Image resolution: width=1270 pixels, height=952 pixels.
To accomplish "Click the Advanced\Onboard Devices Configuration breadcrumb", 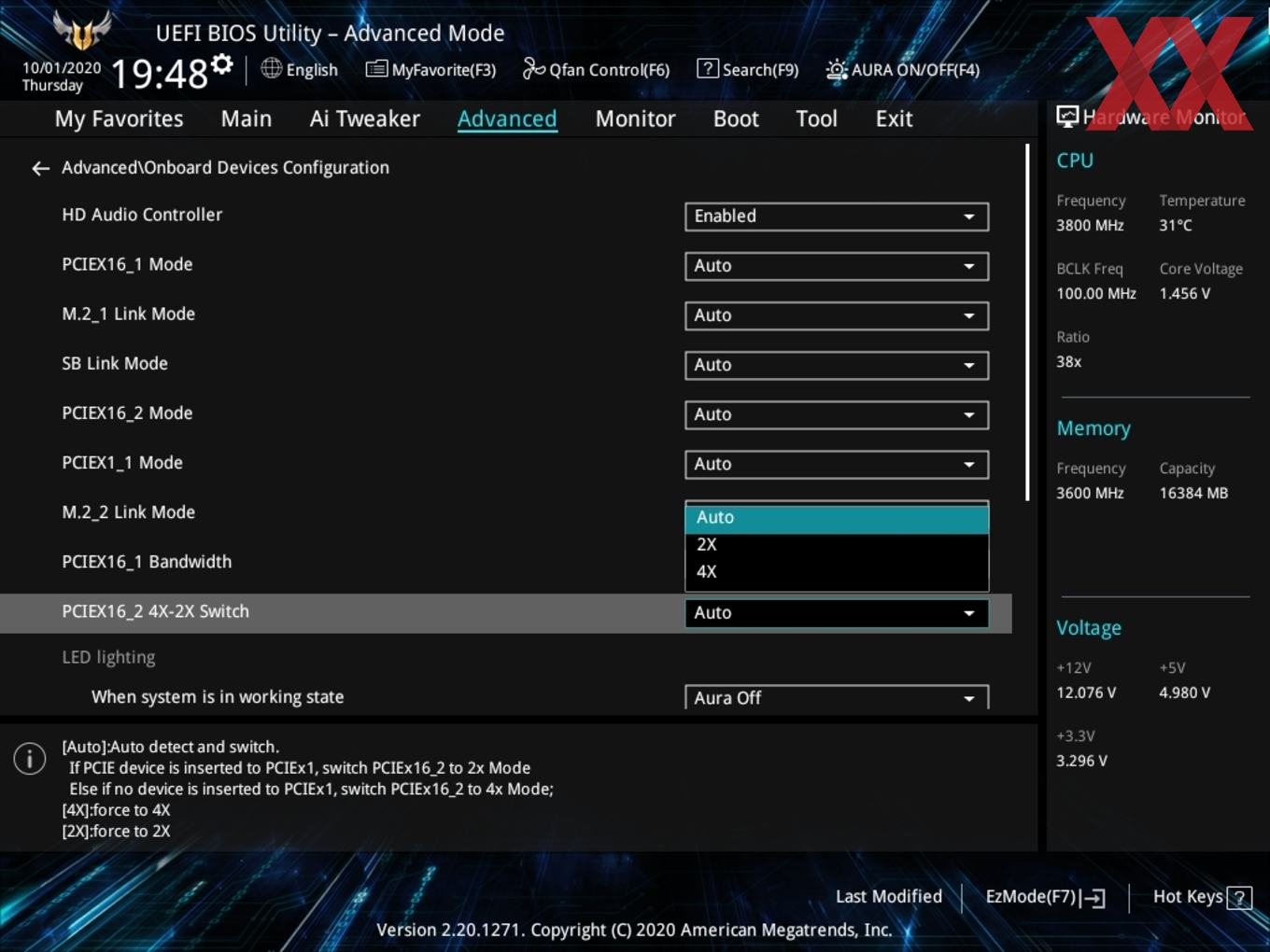I will [x=225, y=168].
